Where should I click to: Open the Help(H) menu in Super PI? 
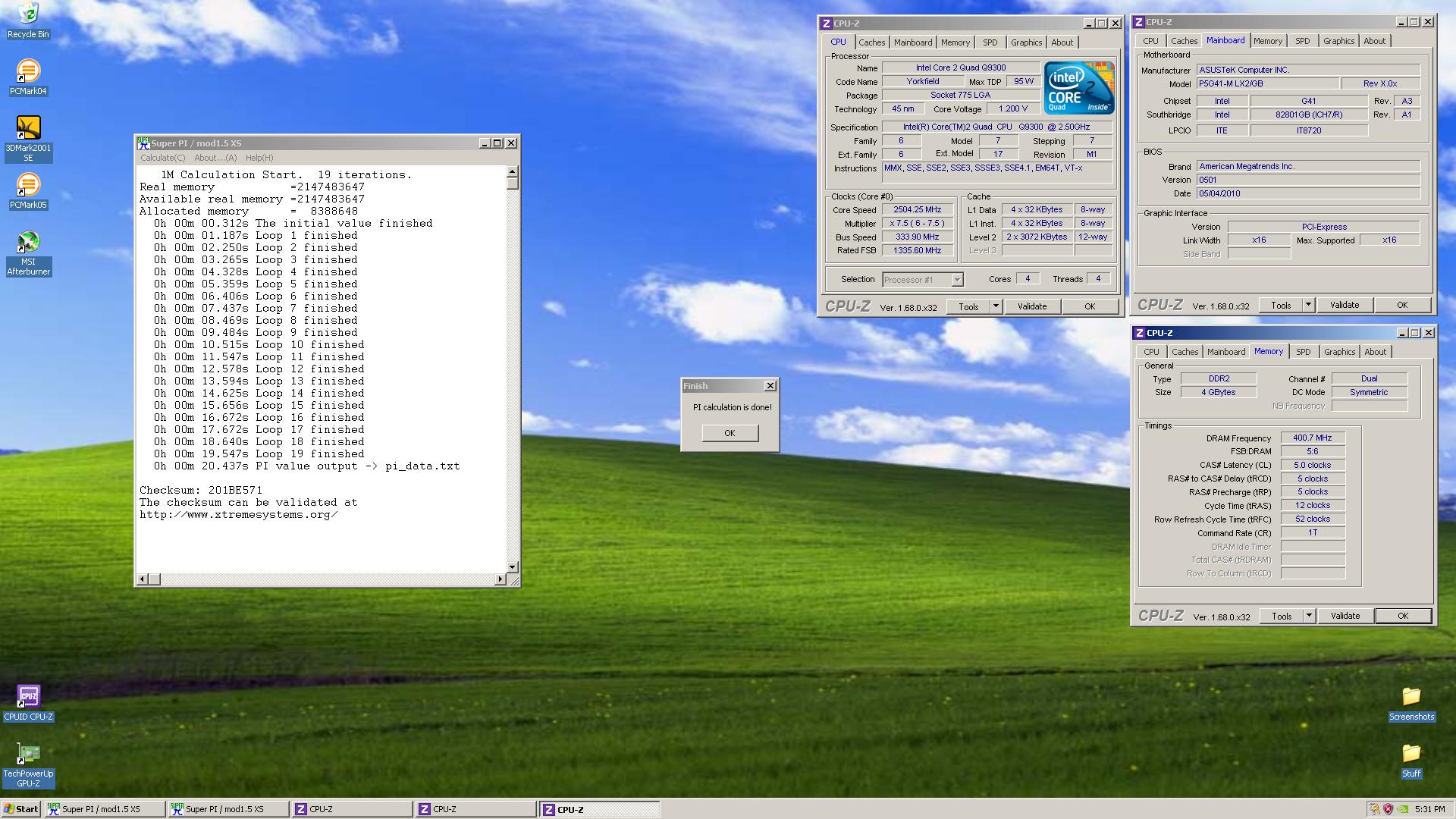(259, 158)
